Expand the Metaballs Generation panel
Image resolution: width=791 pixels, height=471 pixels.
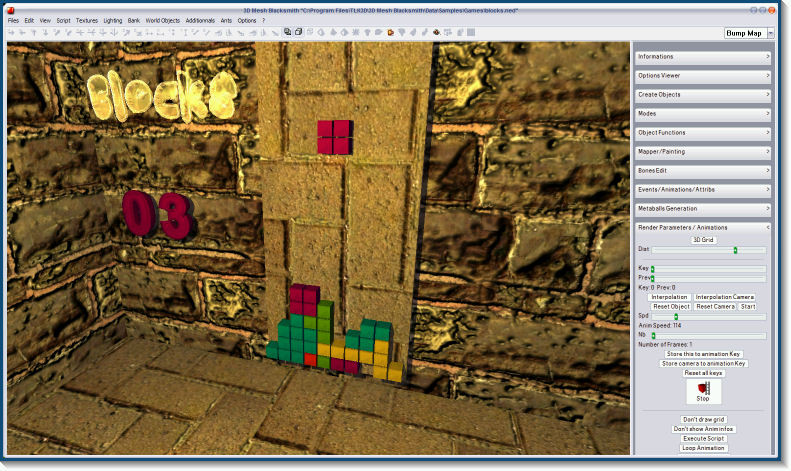tap(702, 209)
